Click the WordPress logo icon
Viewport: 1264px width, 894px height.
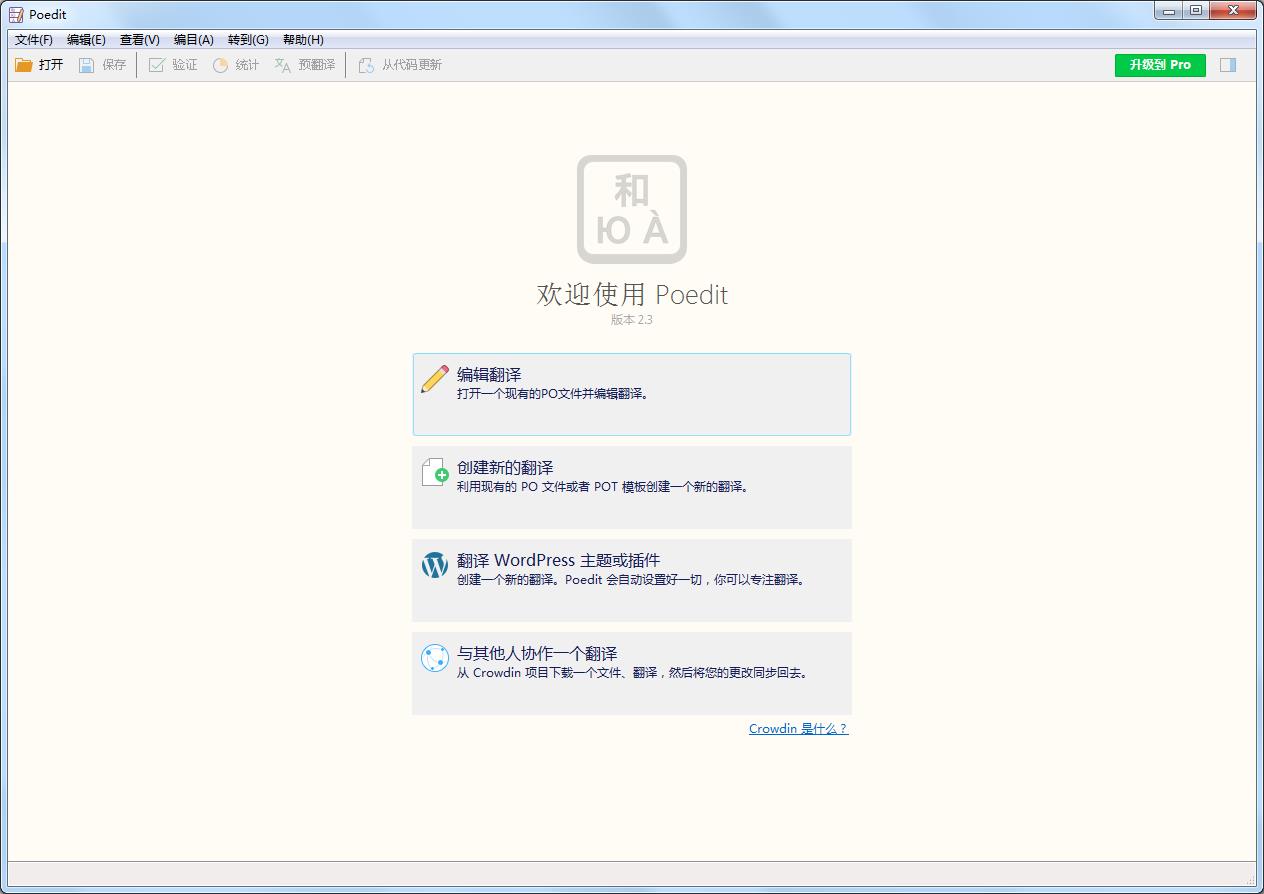click(435, 565)
